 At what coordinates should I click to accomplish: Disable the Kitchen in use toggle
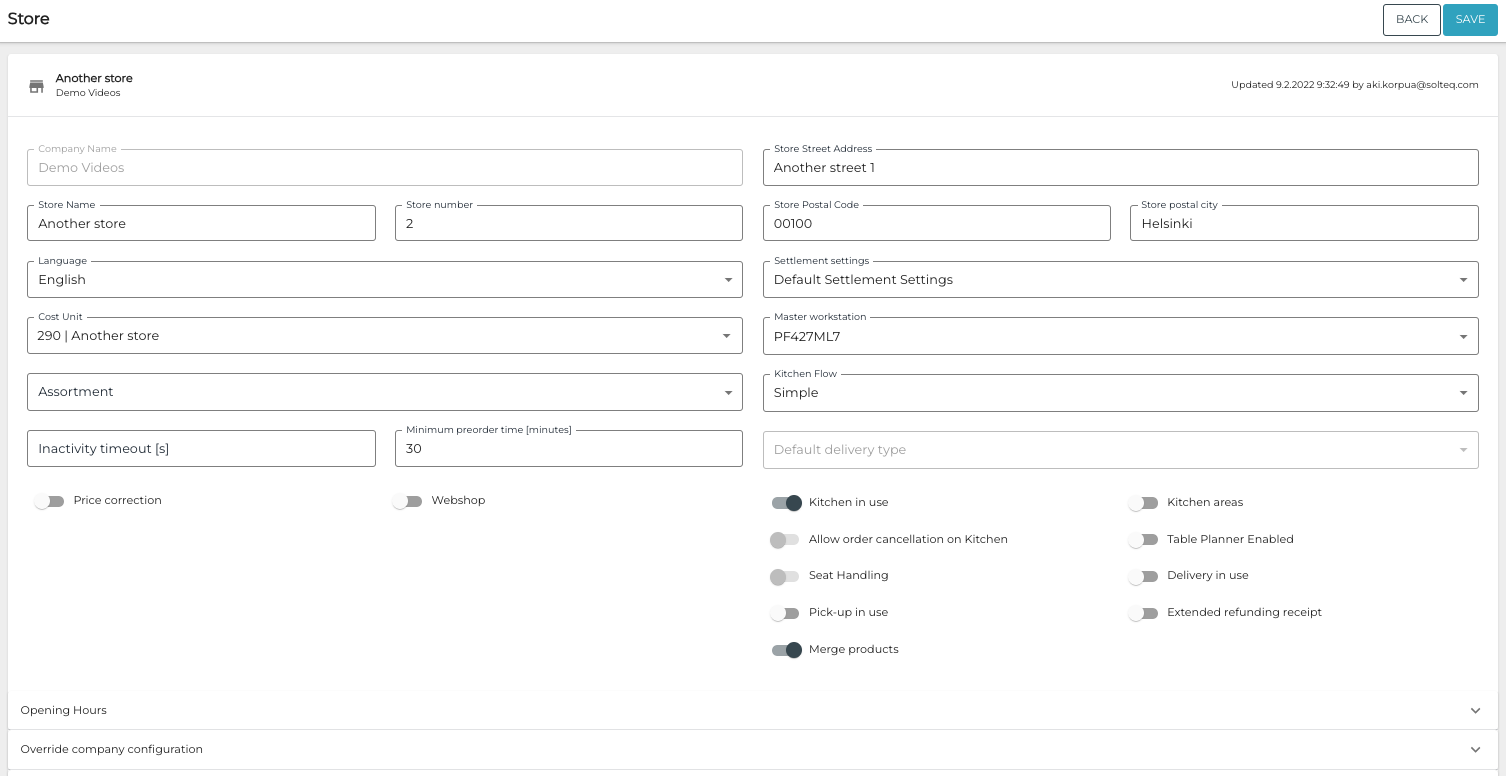[786, 503]
